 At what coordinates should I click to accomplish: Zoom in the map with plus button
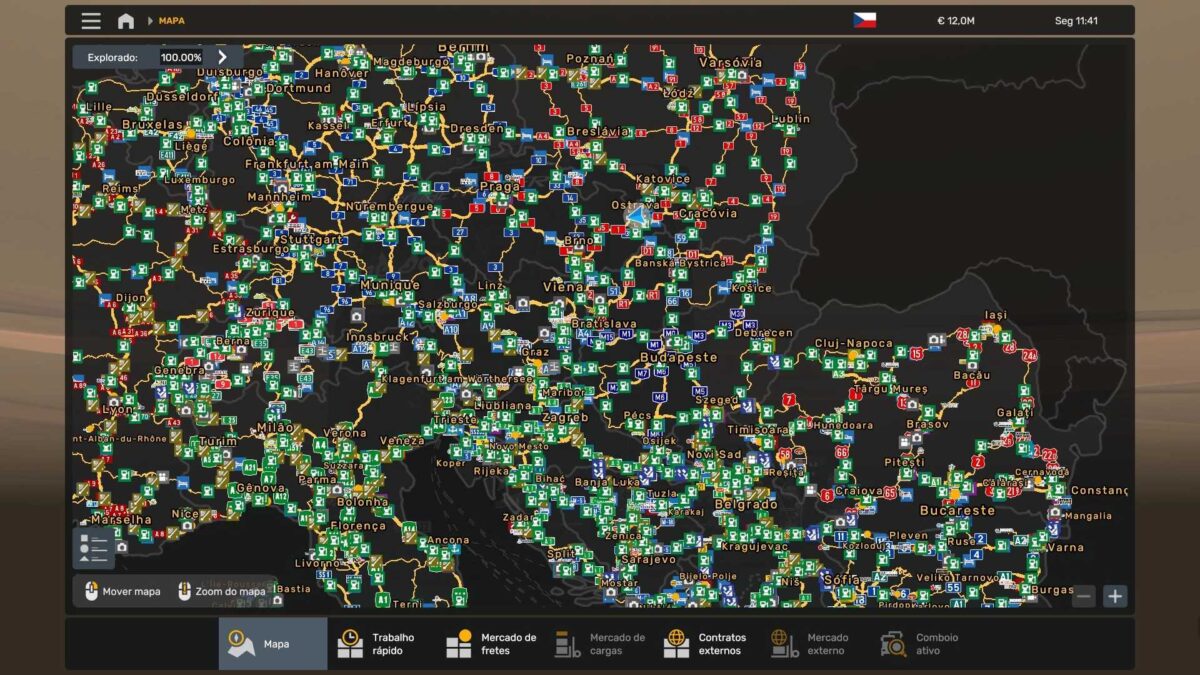tap(1114, 597)
